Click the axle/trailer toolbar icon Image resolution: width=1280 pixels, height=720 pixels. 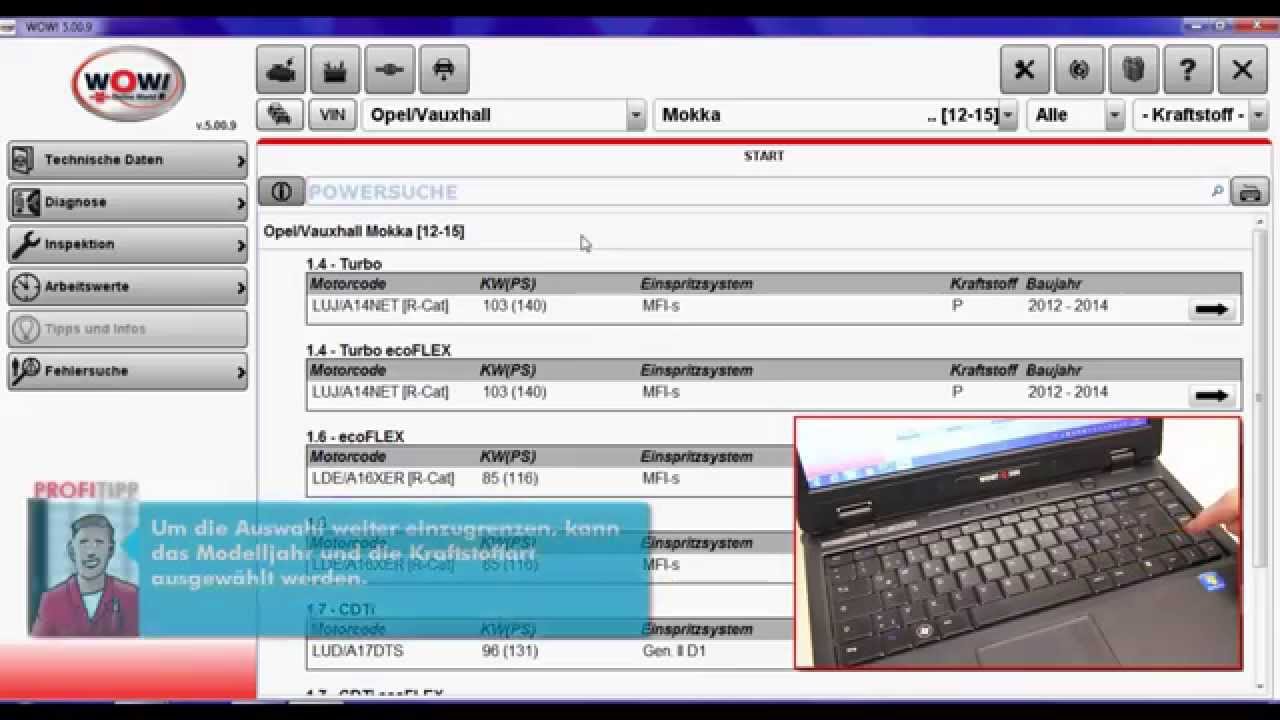coord(389,70)
